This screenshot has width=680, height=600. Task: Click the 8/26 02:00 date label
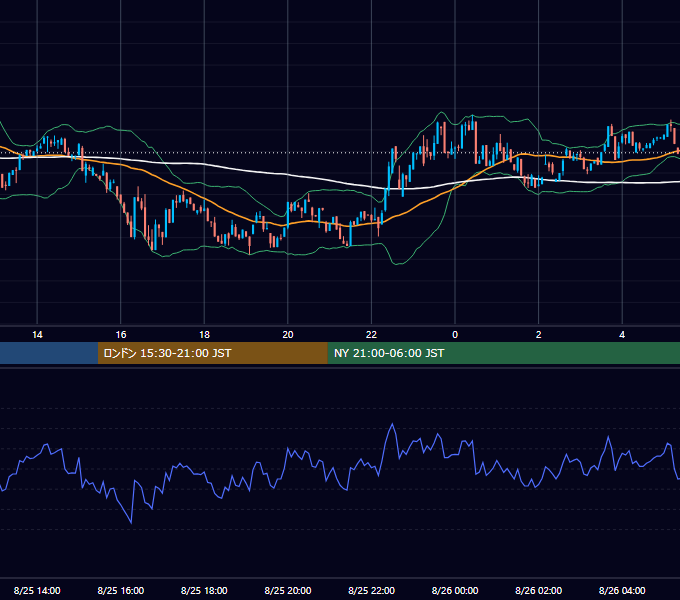click(x=539, y=590)
